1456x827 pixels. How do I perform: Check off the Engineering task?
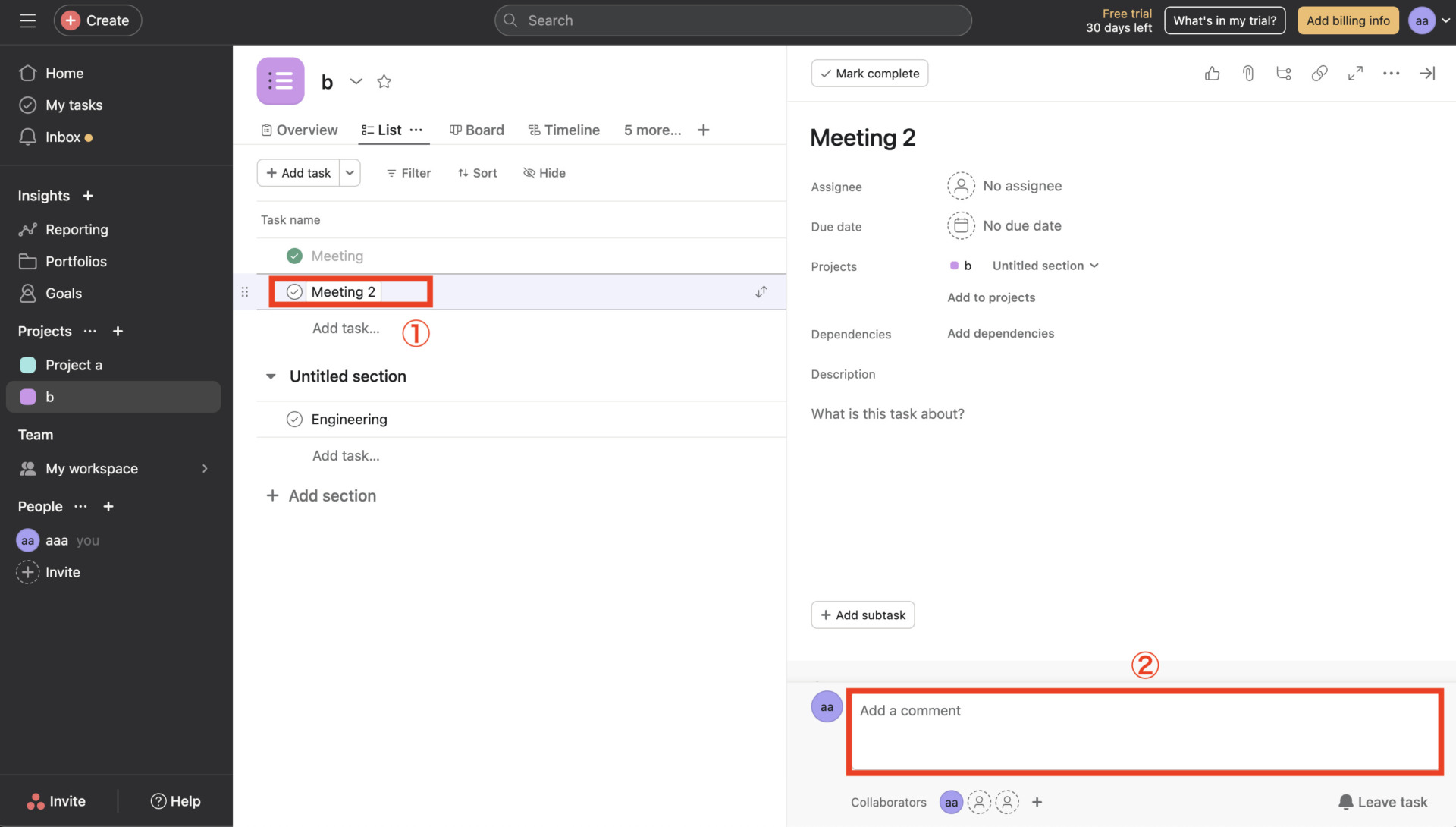click(x=294, y=419)
